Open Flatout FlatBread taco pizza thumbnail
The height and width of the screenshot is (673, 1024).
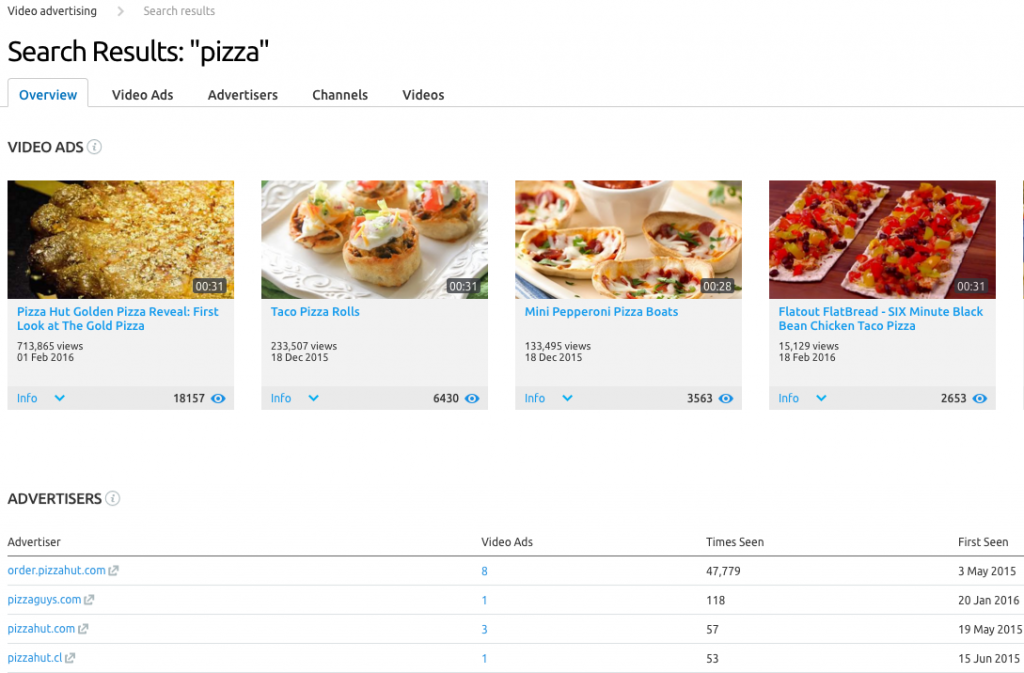[x=882, y=240]
